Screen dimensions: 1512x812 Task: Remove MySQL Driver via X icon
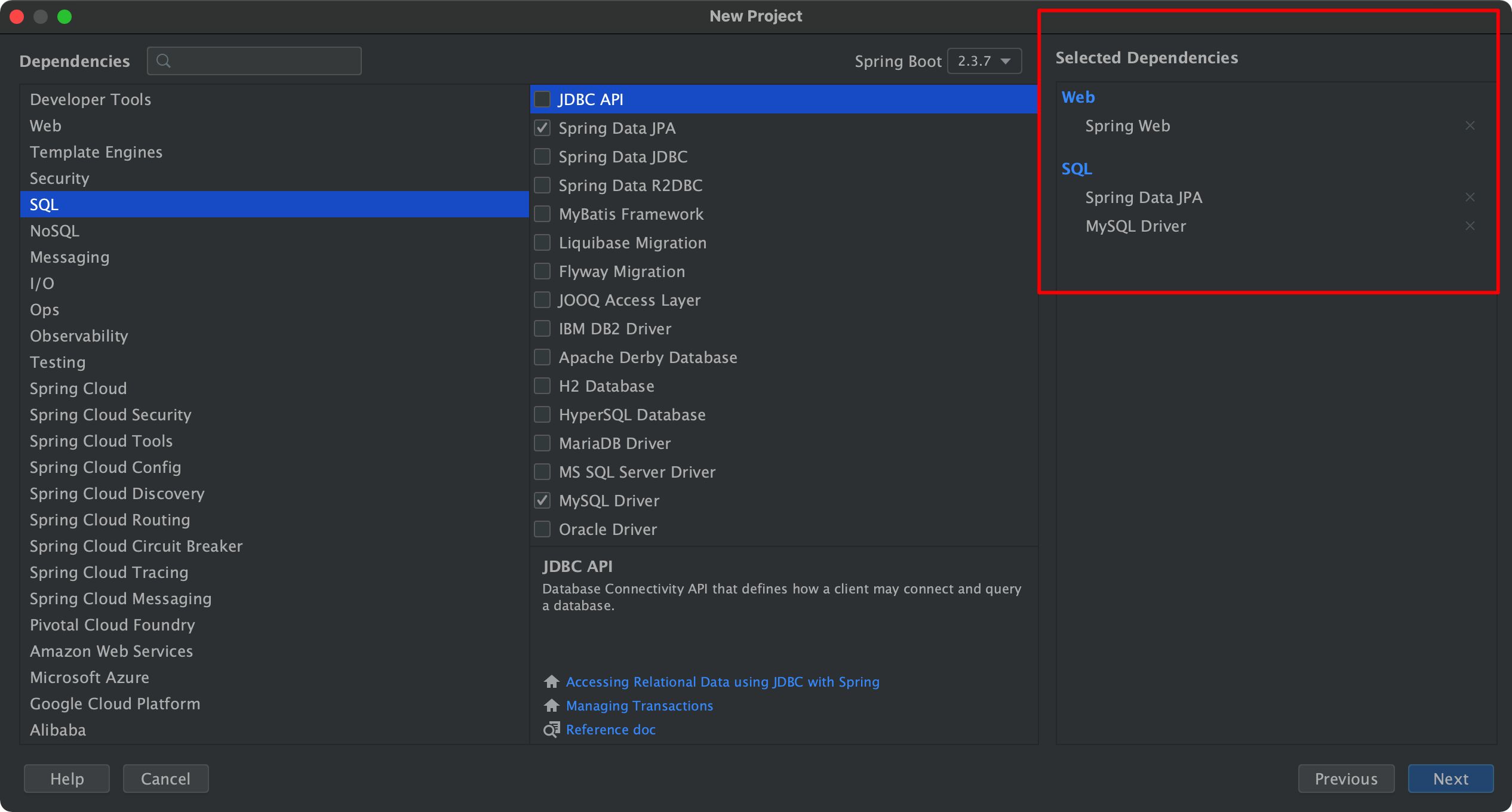tap(1470, 226)
